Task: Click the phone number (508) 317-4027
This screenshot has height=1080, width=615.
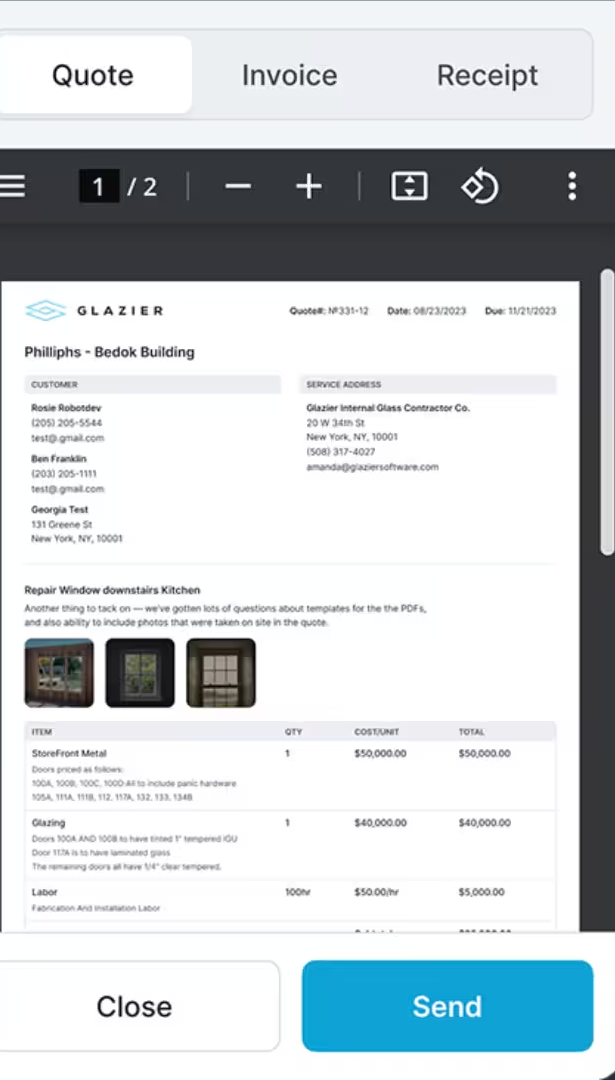Action: click(x=341, y=452)
